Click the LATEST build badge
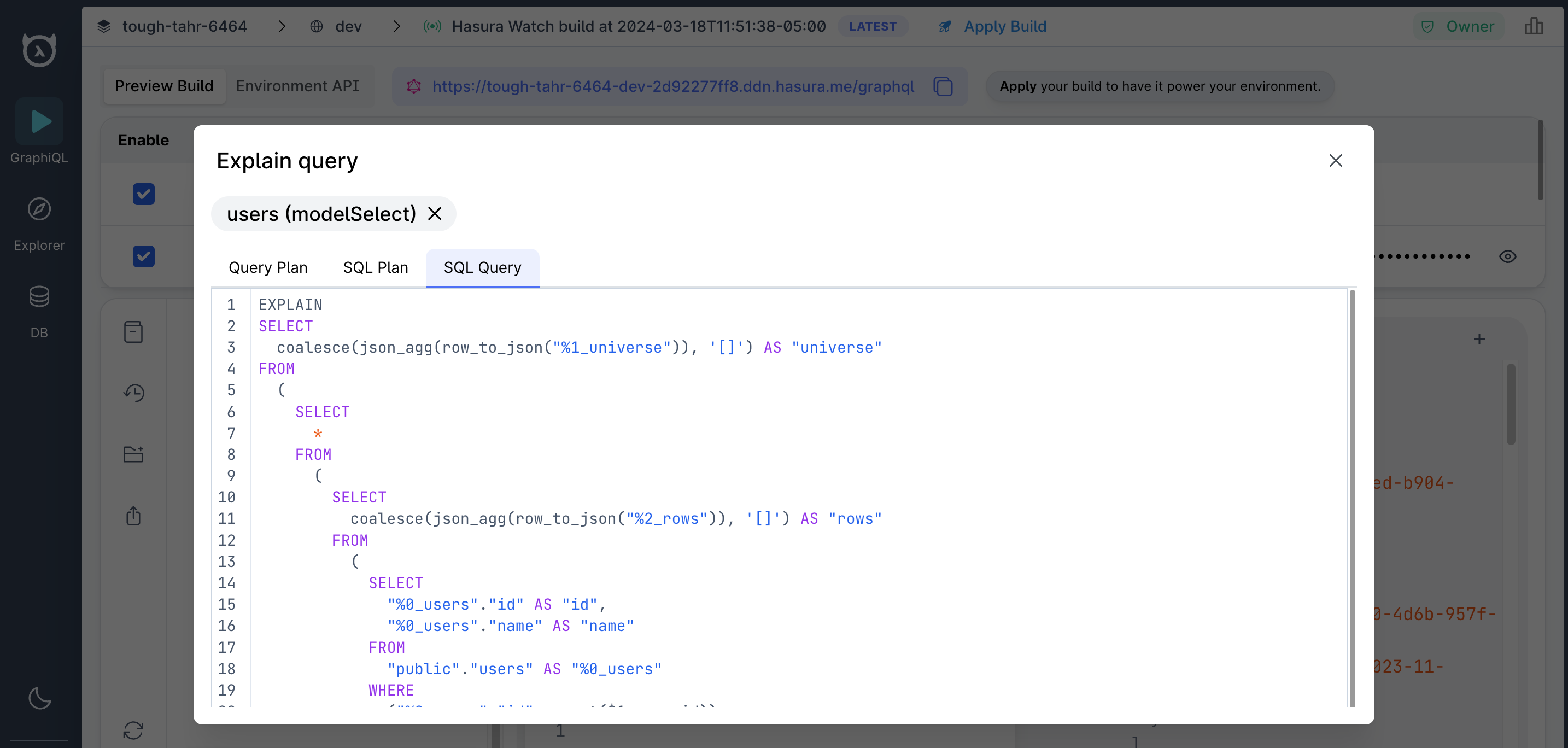This screenshot has width=1568, height=748. coord(873,26)
